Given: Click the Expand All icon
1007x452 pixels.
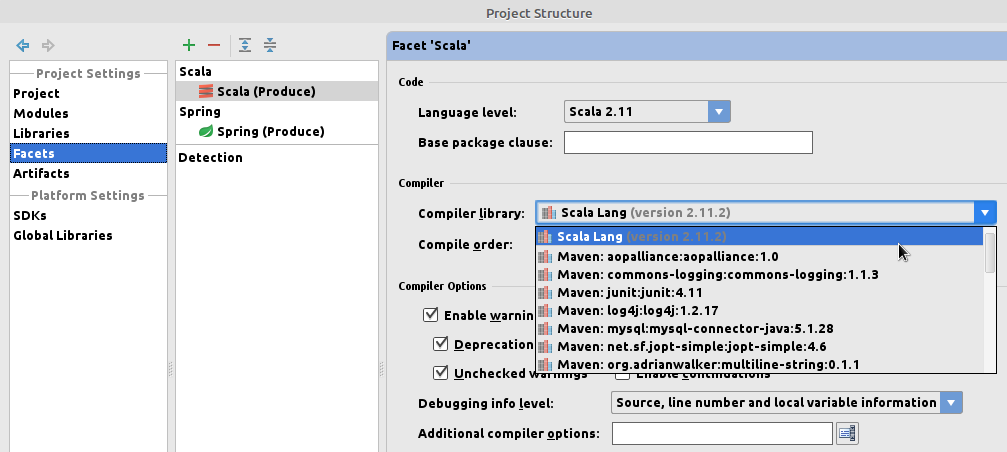Looking at the screenshot, I should coord(244,46).
